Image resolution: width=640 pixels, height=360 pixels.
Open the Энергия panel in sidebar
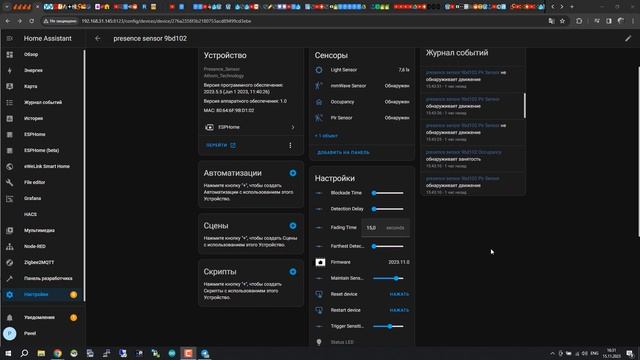43,70
